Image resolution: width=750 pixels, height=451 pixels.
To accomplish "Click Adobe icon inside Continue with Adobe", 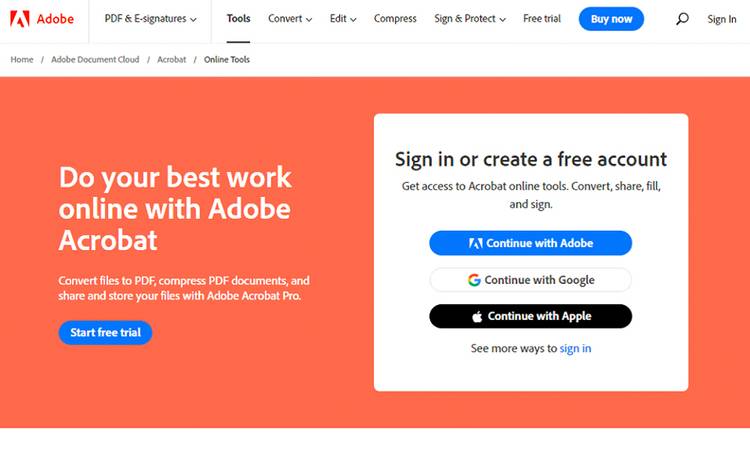I will [x=475, y=243].
